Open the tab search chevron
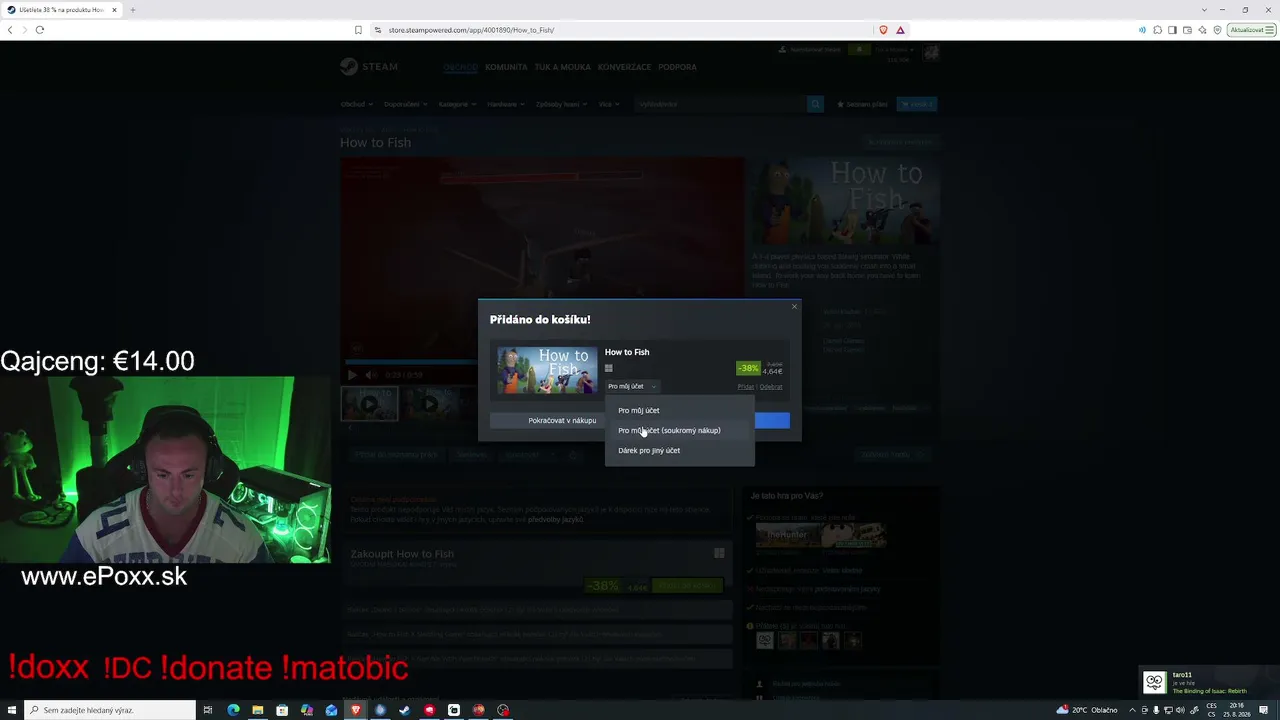Viewport: 1280px width, 720px height. pyautogui.click(x=1204, y=10)
